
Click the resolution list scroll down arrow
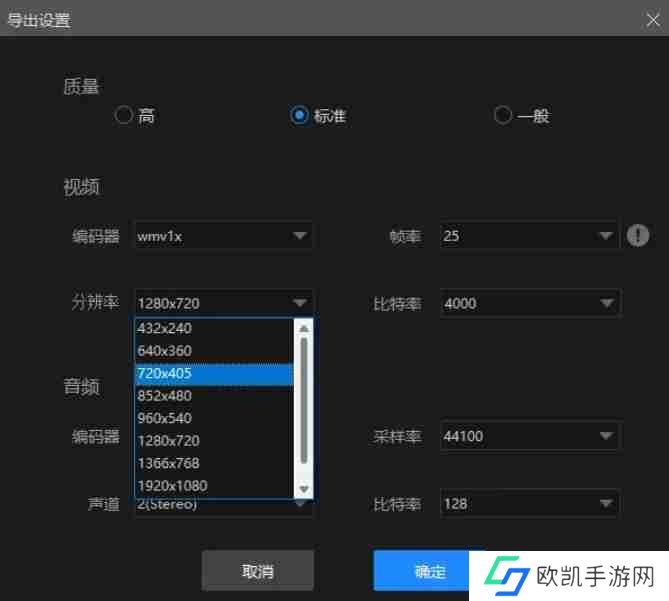click(x=304, y=489)
